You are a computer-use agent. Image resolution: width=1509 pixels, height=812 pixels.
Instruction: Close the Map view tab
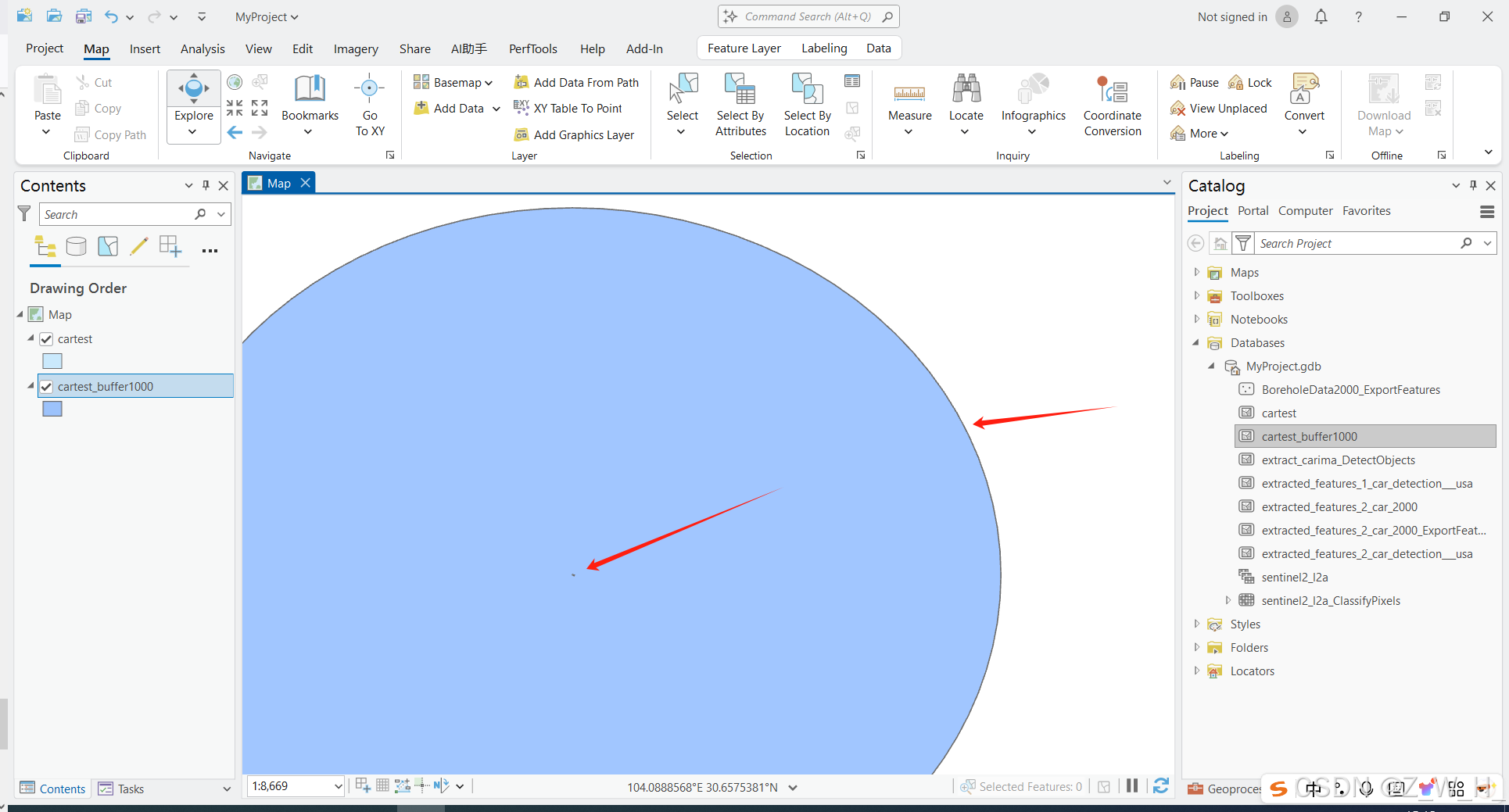[306, 182]
